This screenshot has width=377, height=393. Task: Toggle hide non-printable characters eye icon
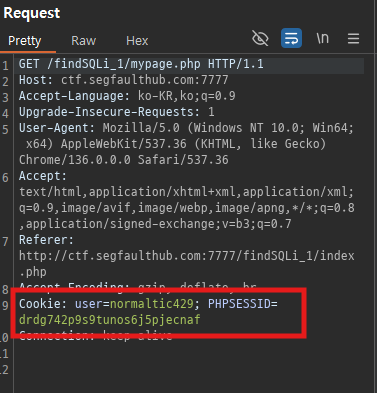point(260,38)
